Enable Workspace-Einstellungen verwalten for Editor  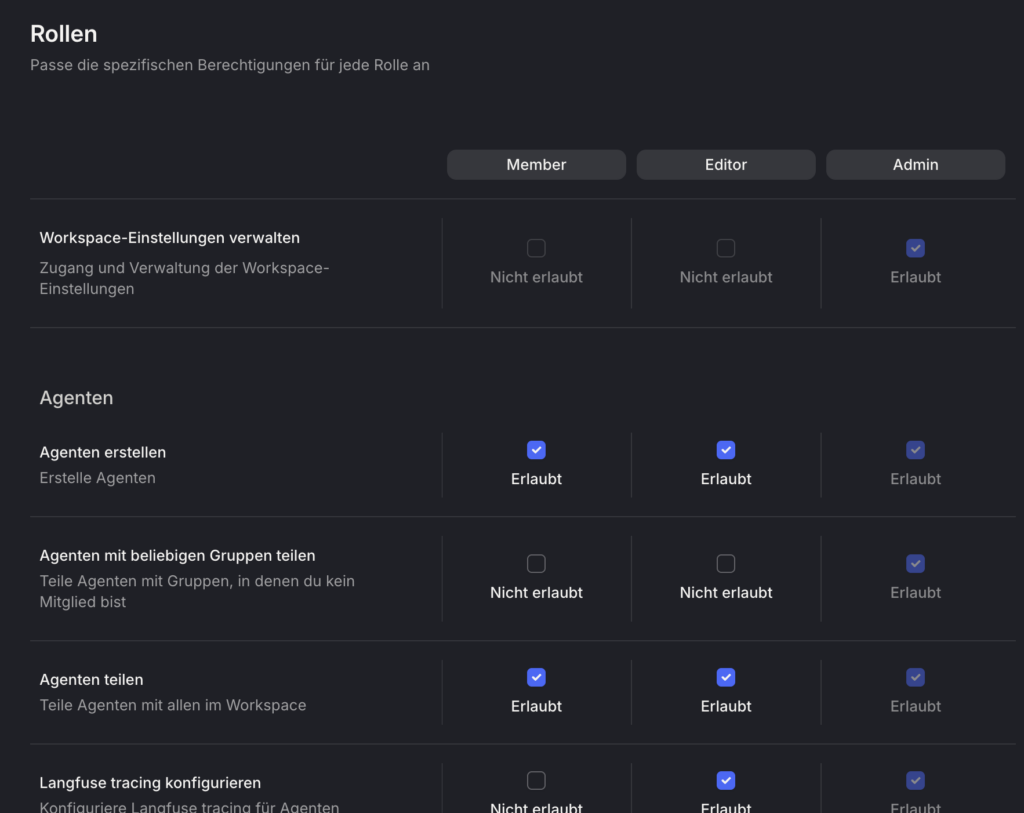pyautogui.click(x=726, y=248)
